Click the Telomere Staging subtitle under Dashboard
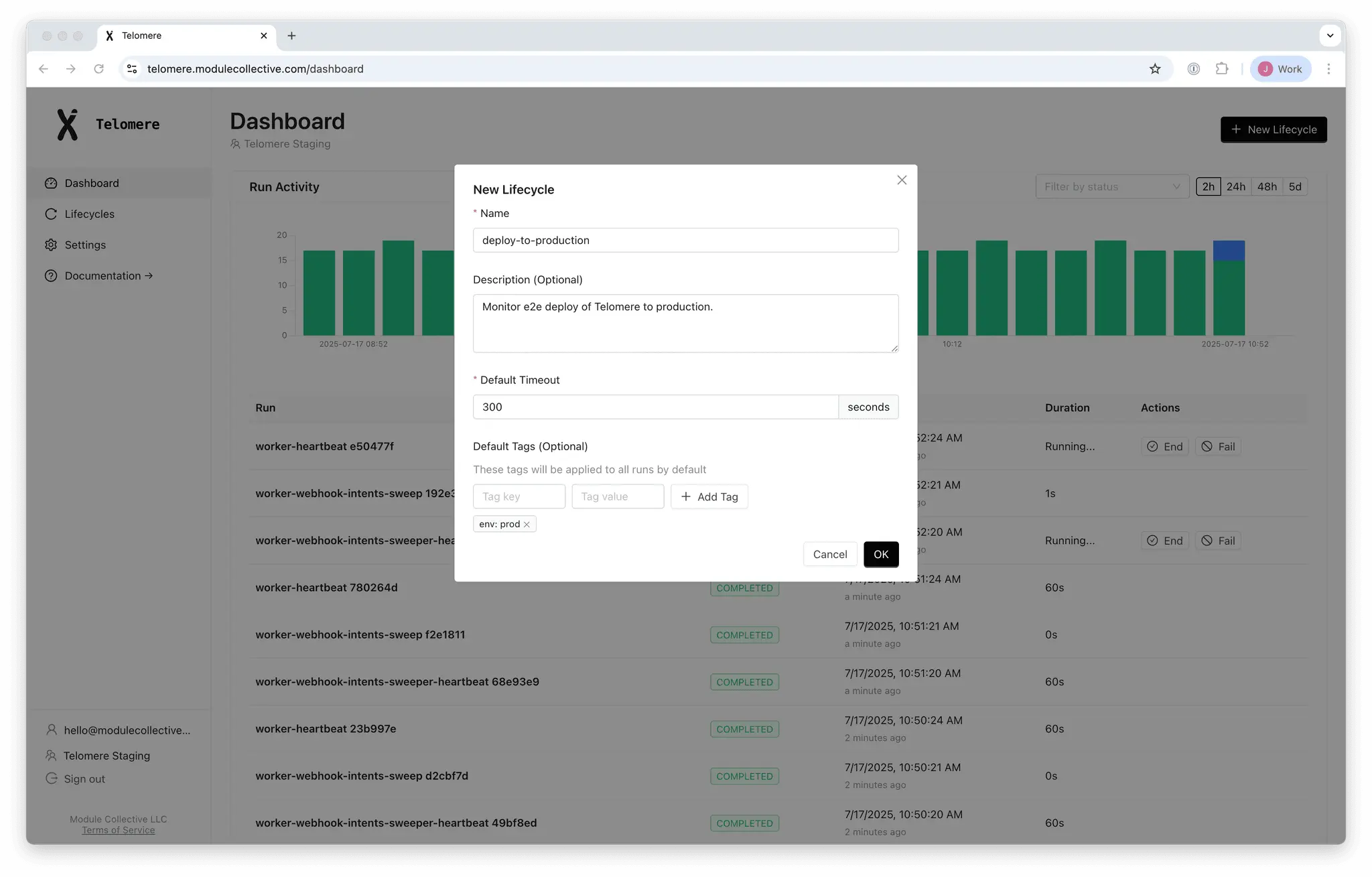1372x877 pixels. click(x=281, y=144)
